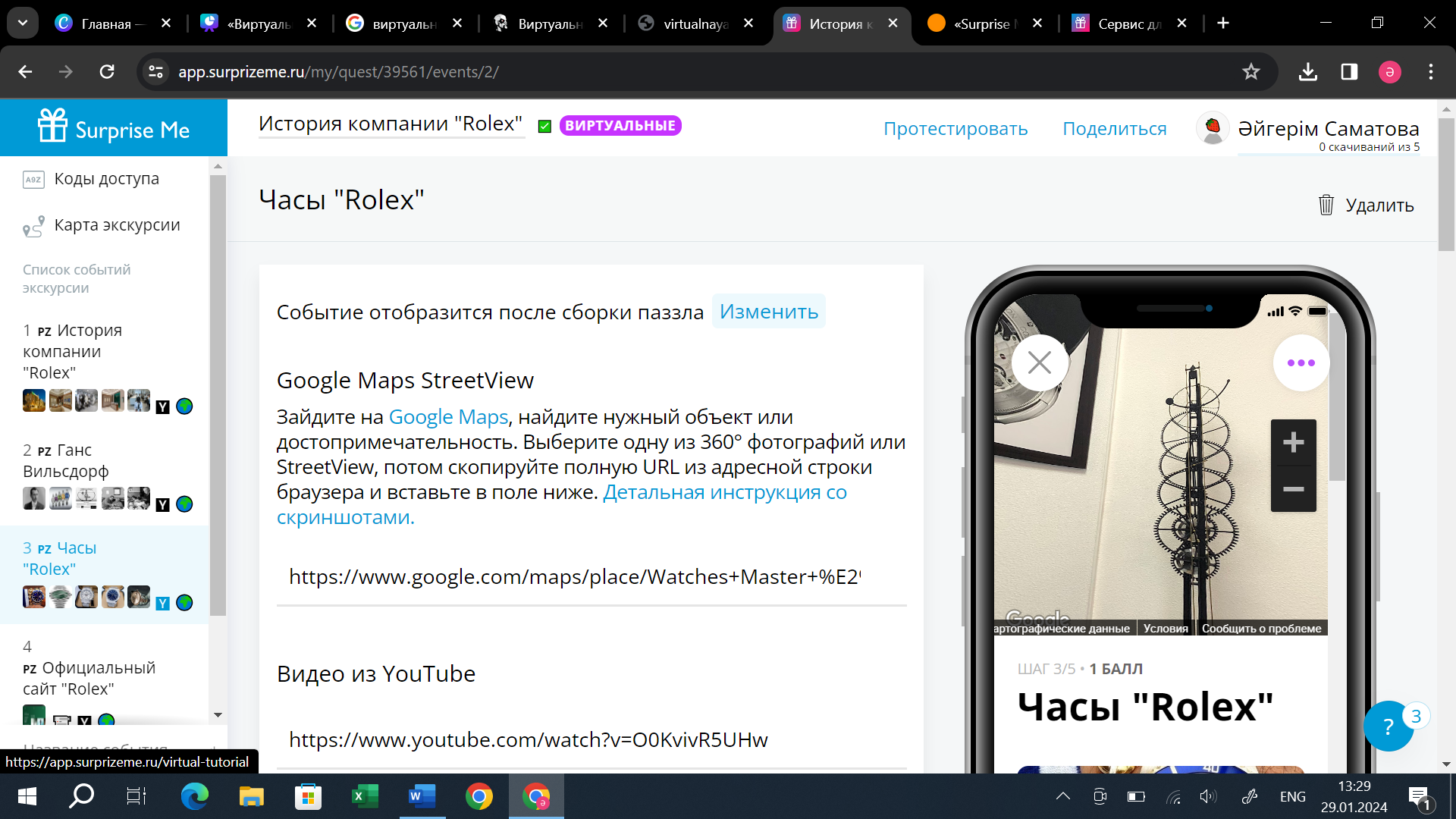Click the Изменить button

[768, 312]
